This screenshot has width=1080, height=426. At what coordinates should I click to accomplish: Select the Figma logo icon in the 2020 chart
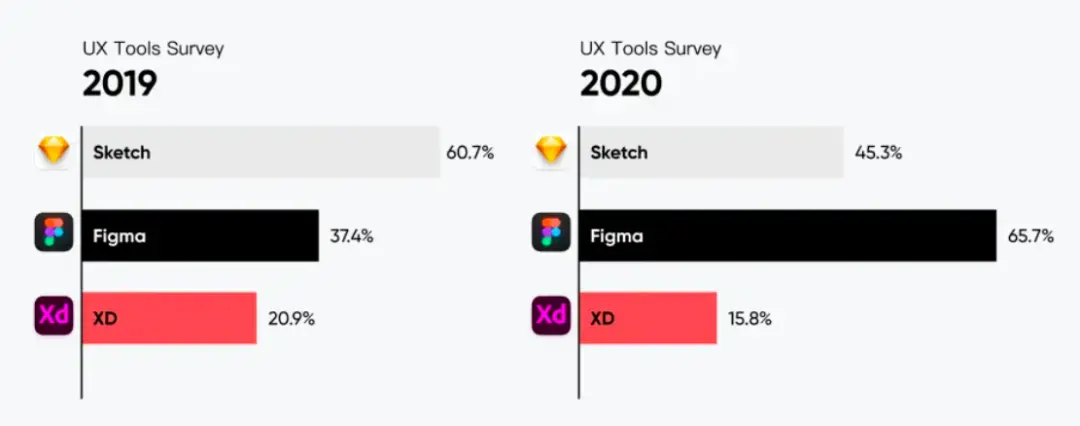pos(550,235)
